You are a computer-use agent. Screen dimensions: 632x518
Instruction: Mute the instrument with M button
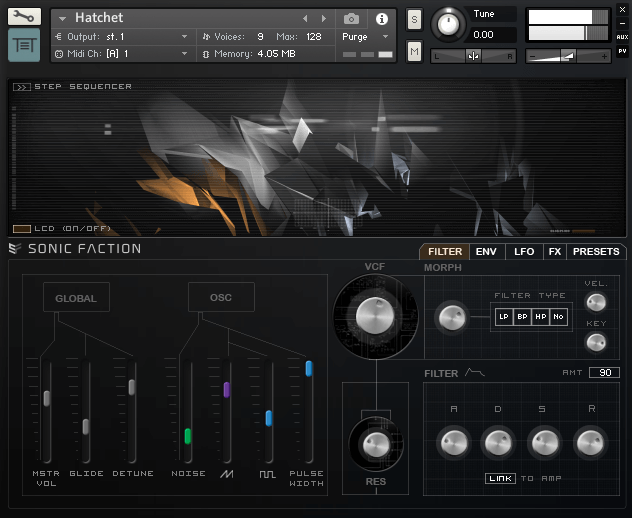(x=414, y=51)
